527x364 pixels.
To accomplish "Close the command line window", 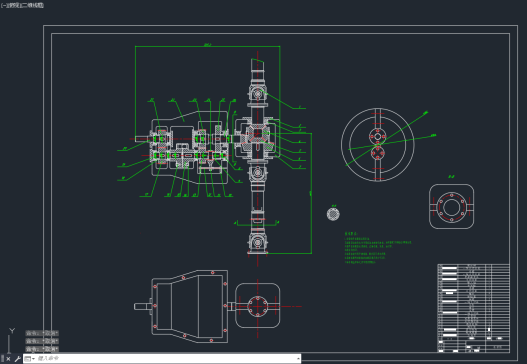I will [x=8, y=359].
